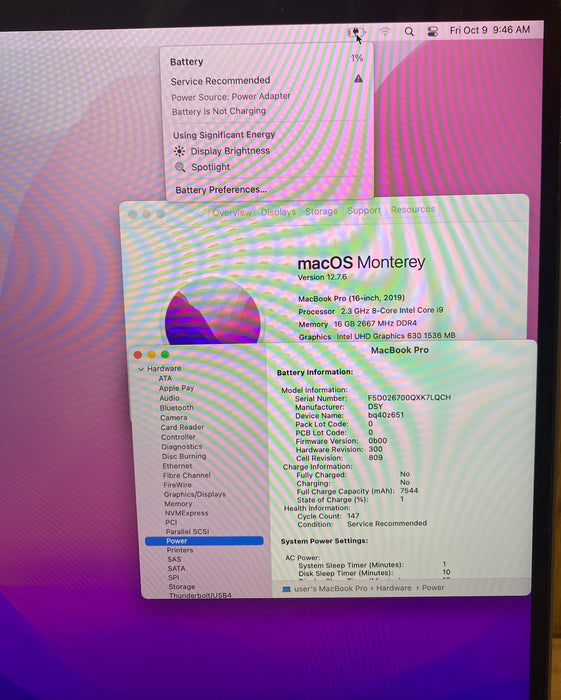Click Cycle Count value 147
Viewport: 561px width, 700px height.
(353, 516)
